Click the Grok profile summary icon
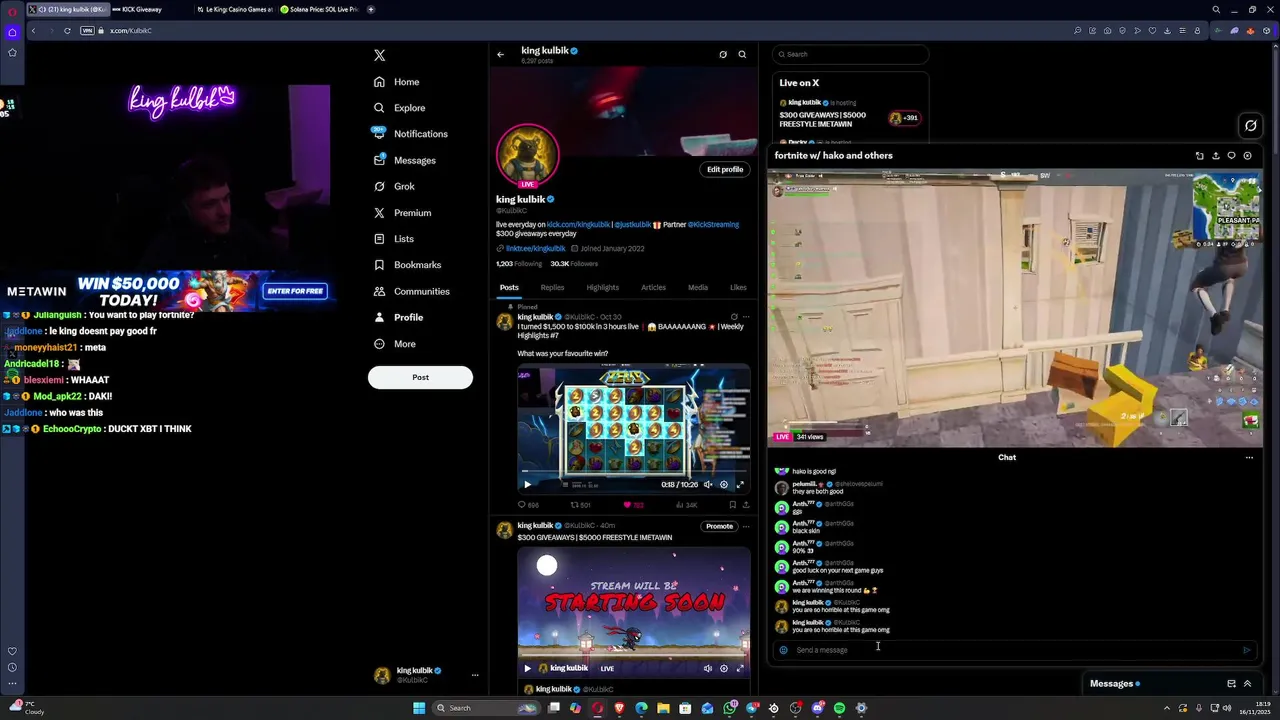 click(x=723, y=54)
